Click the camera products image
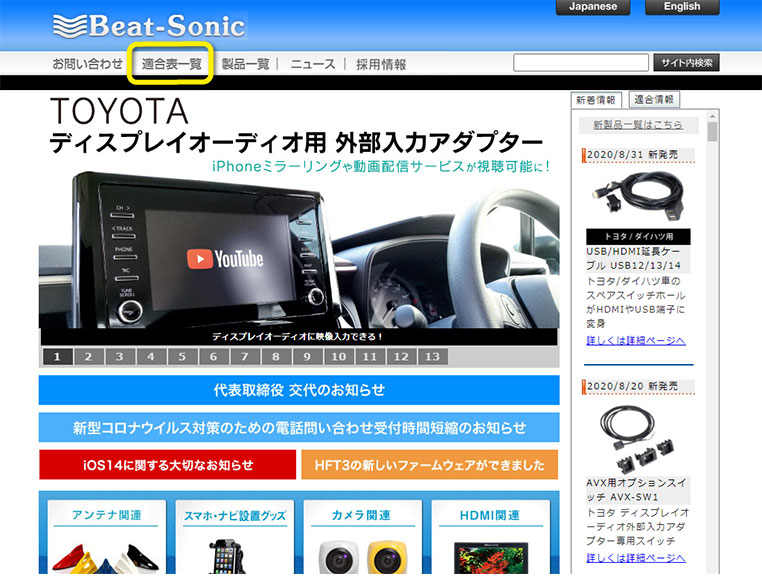Image resolution: width=762 pixels, height=584 pixels. point(363,557)
